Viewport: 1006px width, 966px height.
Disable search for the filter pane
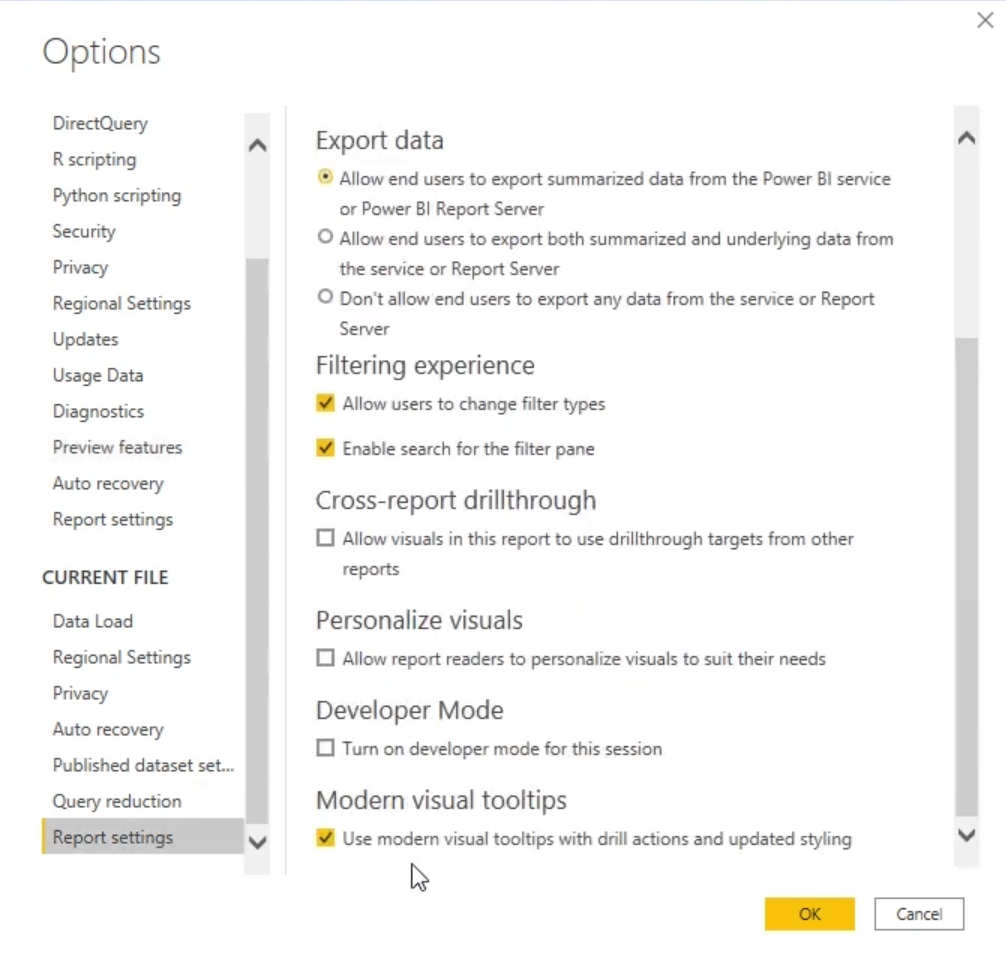[x=325, y=448]
